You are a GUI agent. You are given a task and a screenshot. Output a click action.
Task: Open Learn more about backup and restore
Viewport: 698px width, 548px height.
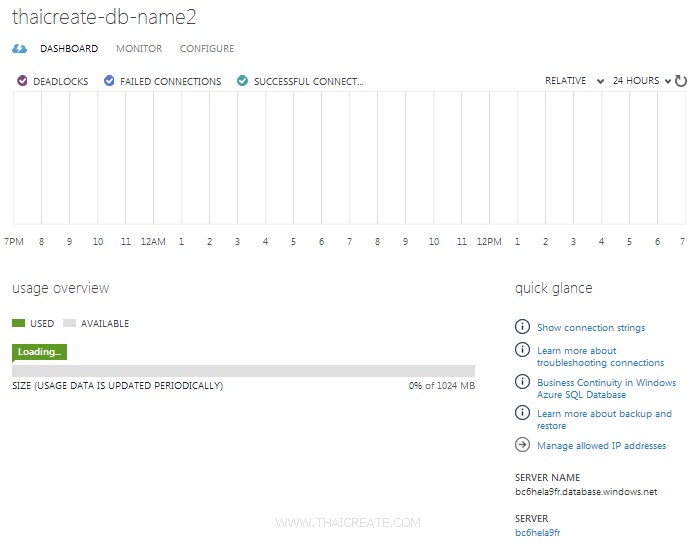pos(604,420)
